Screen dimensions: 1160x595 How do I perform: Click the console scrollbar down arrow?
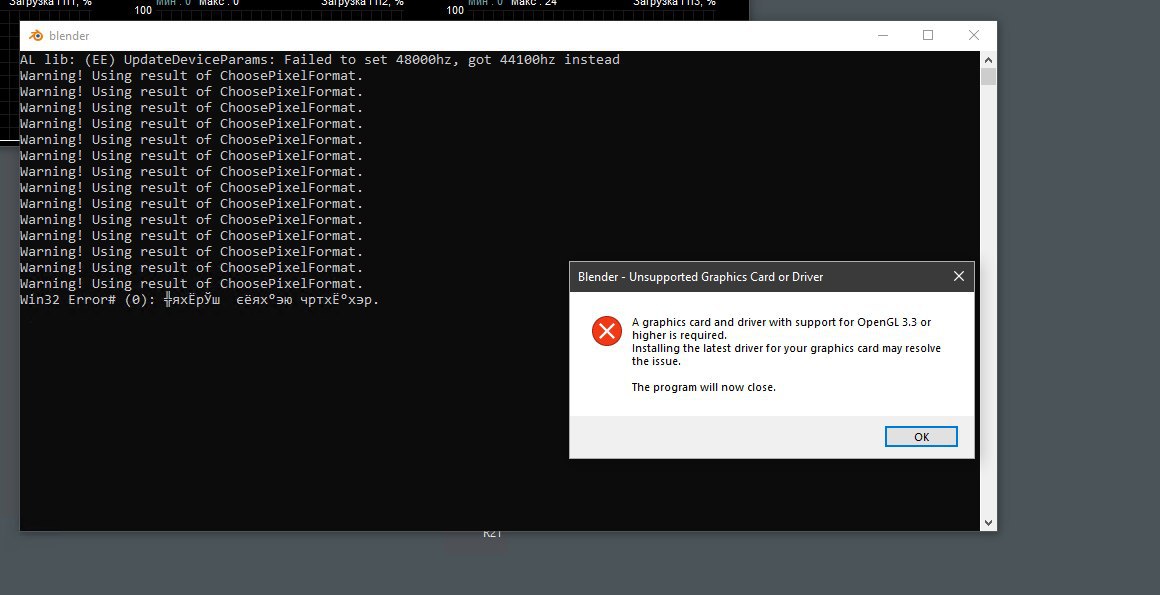coord(988,522)
